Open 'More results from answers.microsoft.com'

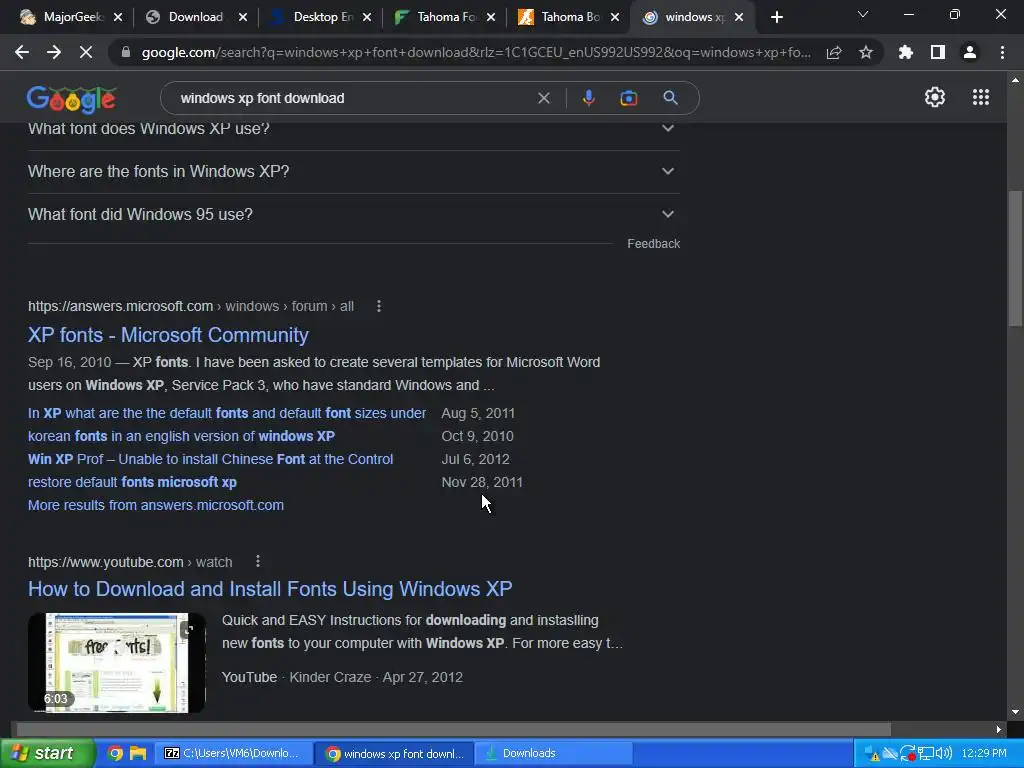click(155, 505)
